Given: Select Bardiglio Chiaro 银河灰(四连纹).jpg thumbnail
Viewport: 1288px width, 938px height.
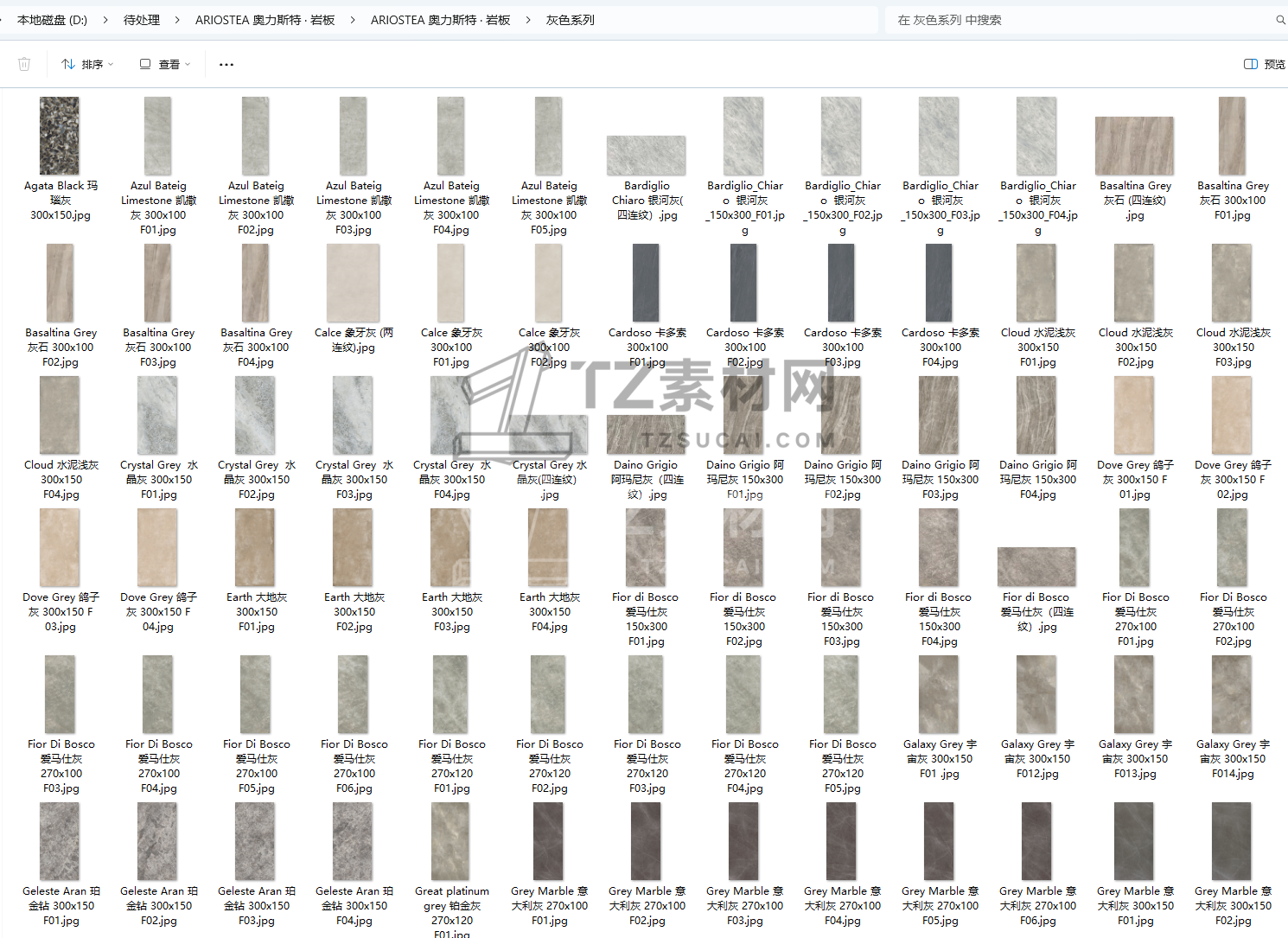Looking at the screenshot, I should pos(646,156).
